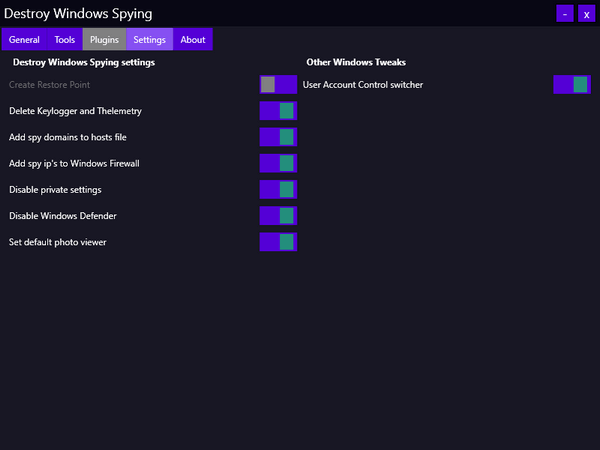The height and width of the screenshot is (450, 600).
Task: Switch to the Tools tab
Action: [x=65, y=39]
